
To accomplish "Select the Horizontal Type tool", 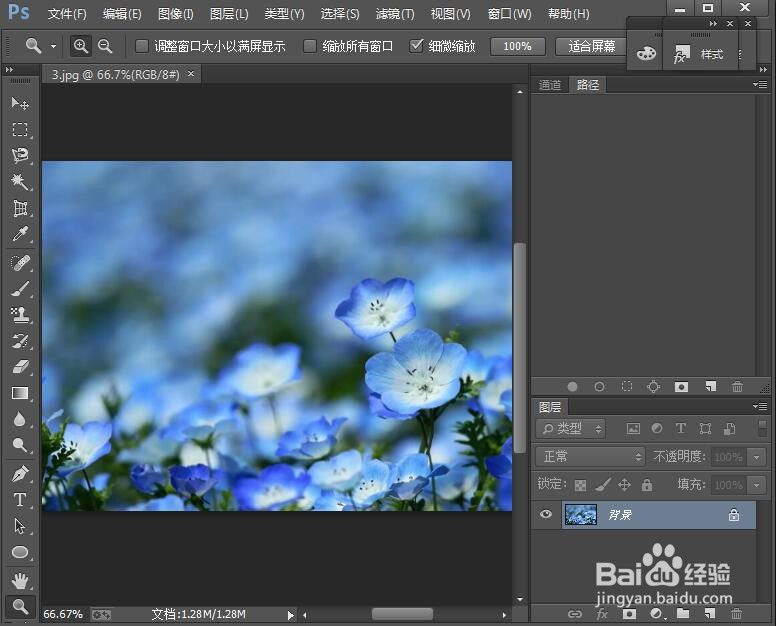I will click(20, 500).
